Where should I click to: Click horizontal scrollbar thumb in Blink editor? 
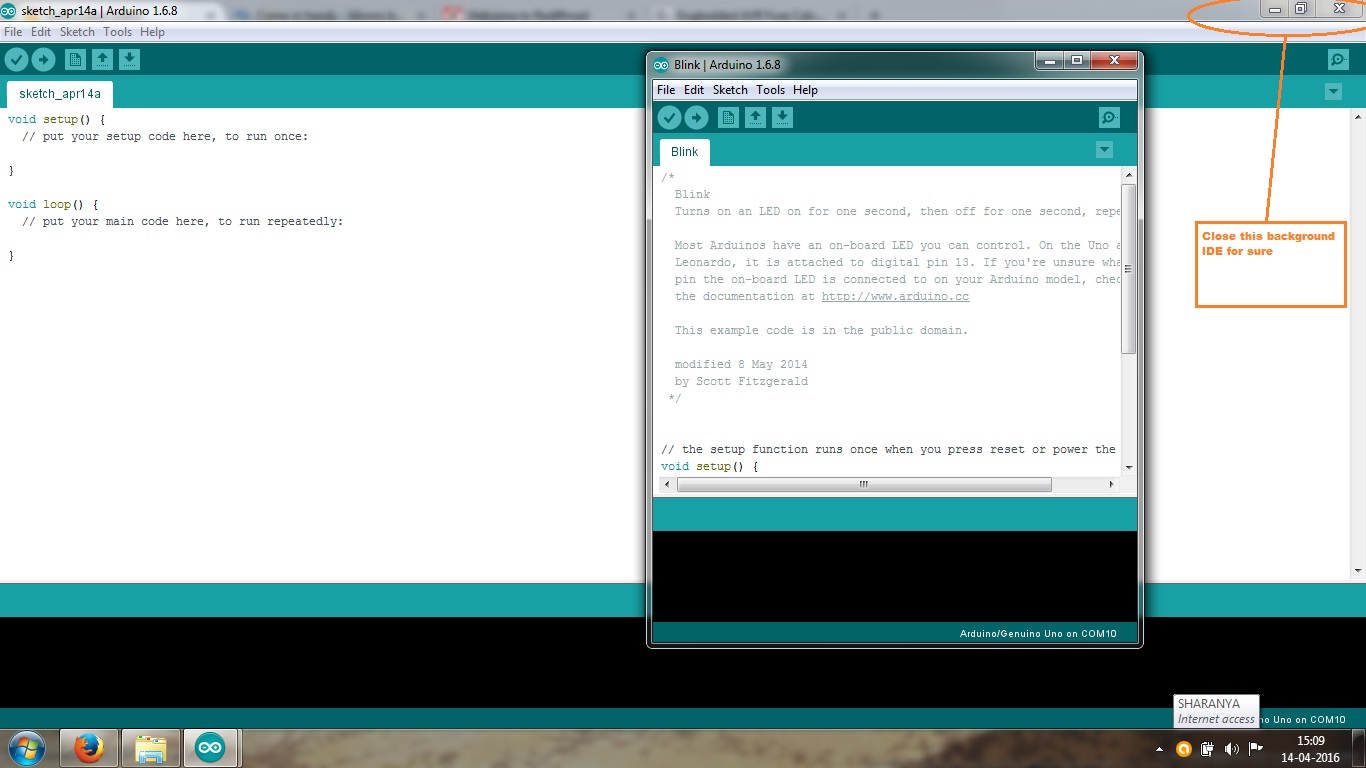coord(864,484)
